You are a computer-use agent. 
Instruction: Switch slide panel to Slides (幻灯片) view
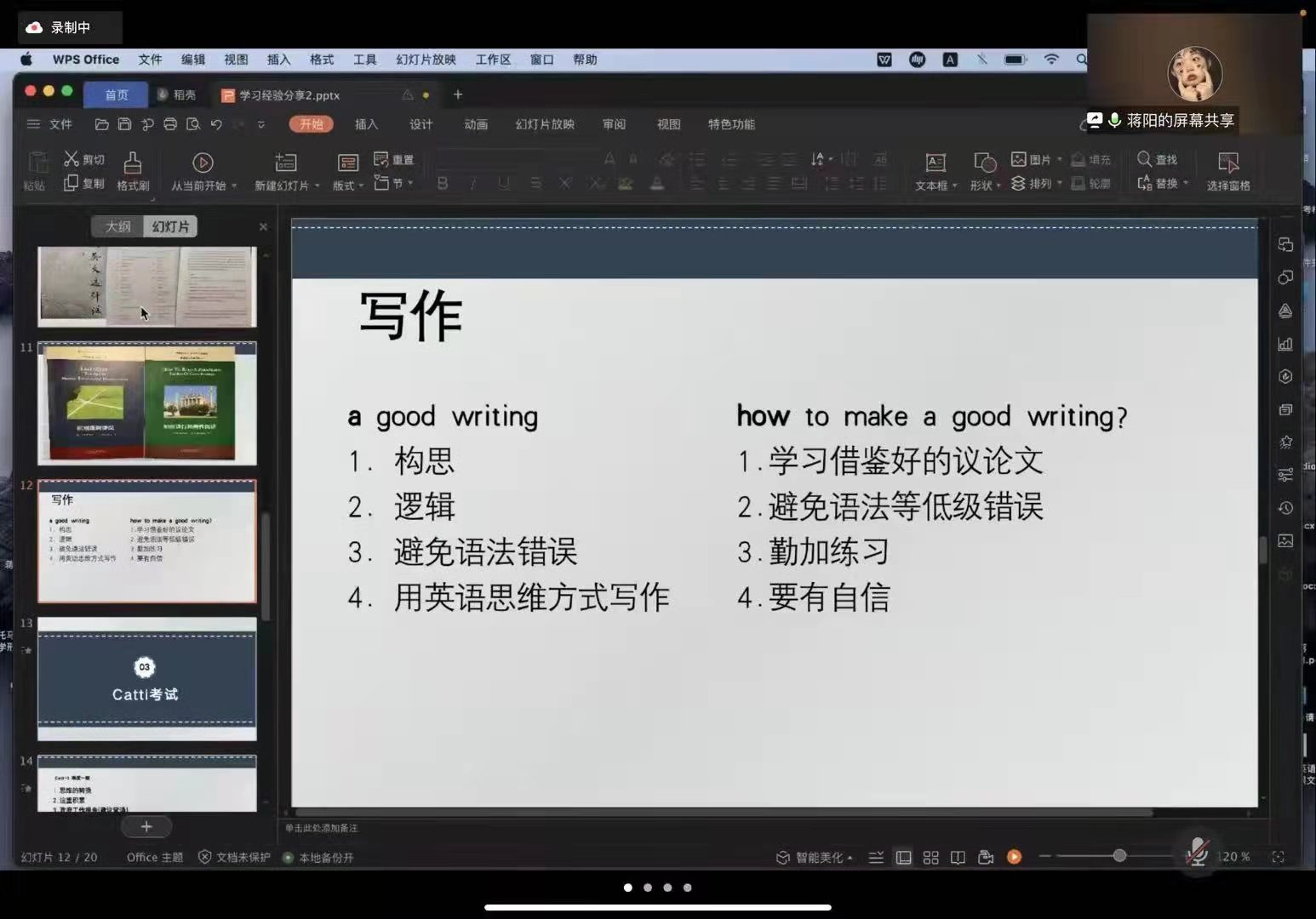click(171, 226)
